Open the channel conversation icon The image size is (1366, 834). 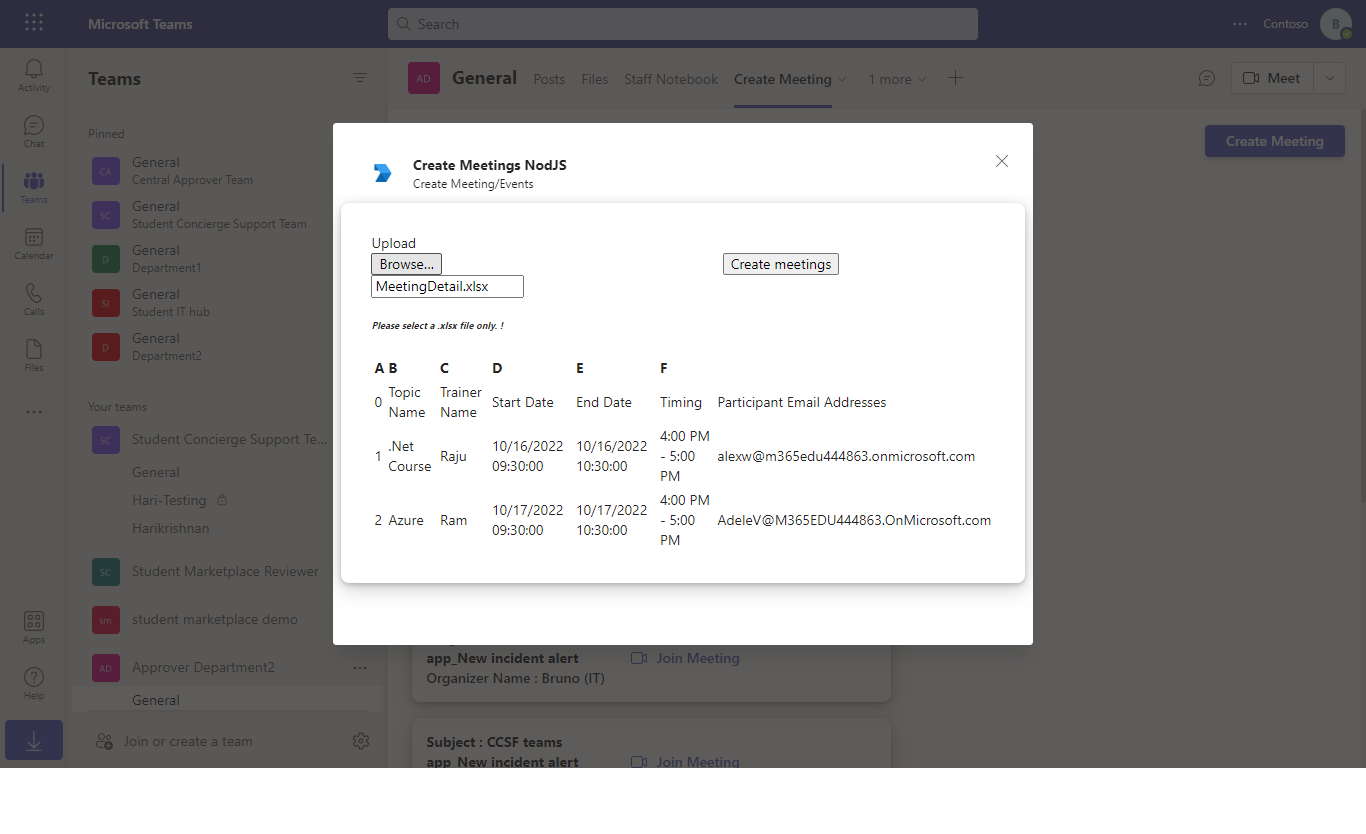click(1207, 78)
